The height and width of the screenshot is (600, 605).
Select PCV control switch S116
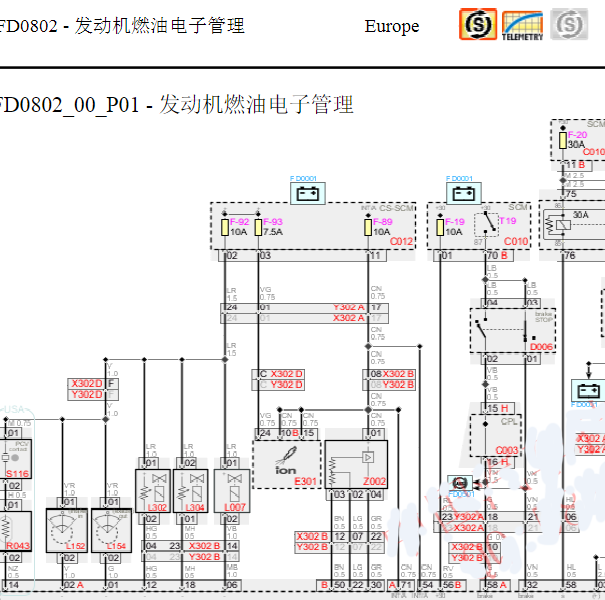pos(15,459)
